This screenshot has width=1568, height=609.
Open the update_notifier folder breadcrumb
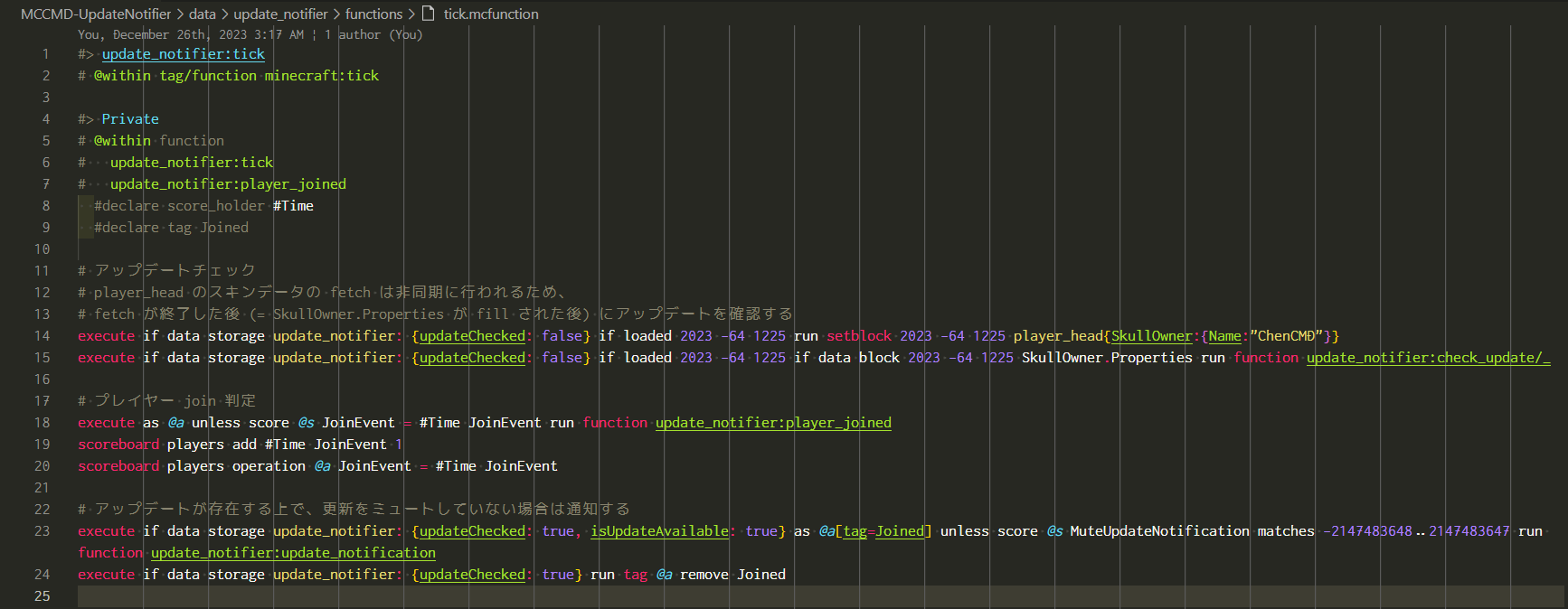[x=280, y=14]
